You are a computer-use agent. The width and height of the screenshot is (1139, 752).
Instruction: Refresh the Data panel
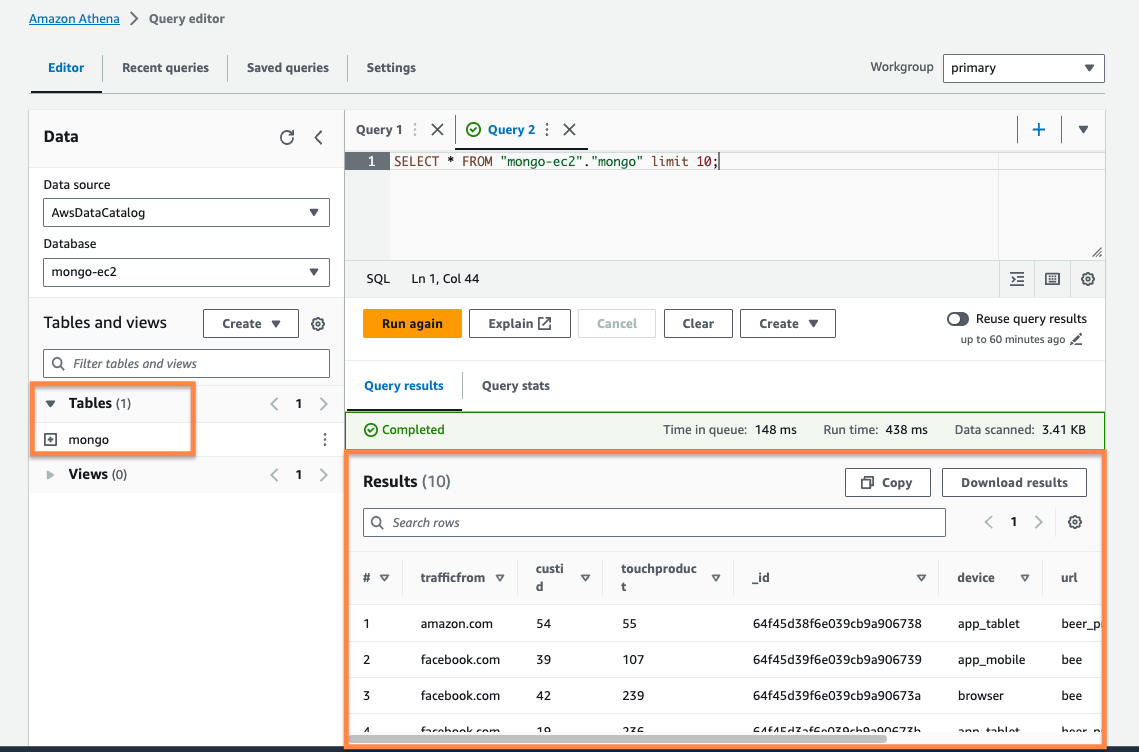point(287,138)
